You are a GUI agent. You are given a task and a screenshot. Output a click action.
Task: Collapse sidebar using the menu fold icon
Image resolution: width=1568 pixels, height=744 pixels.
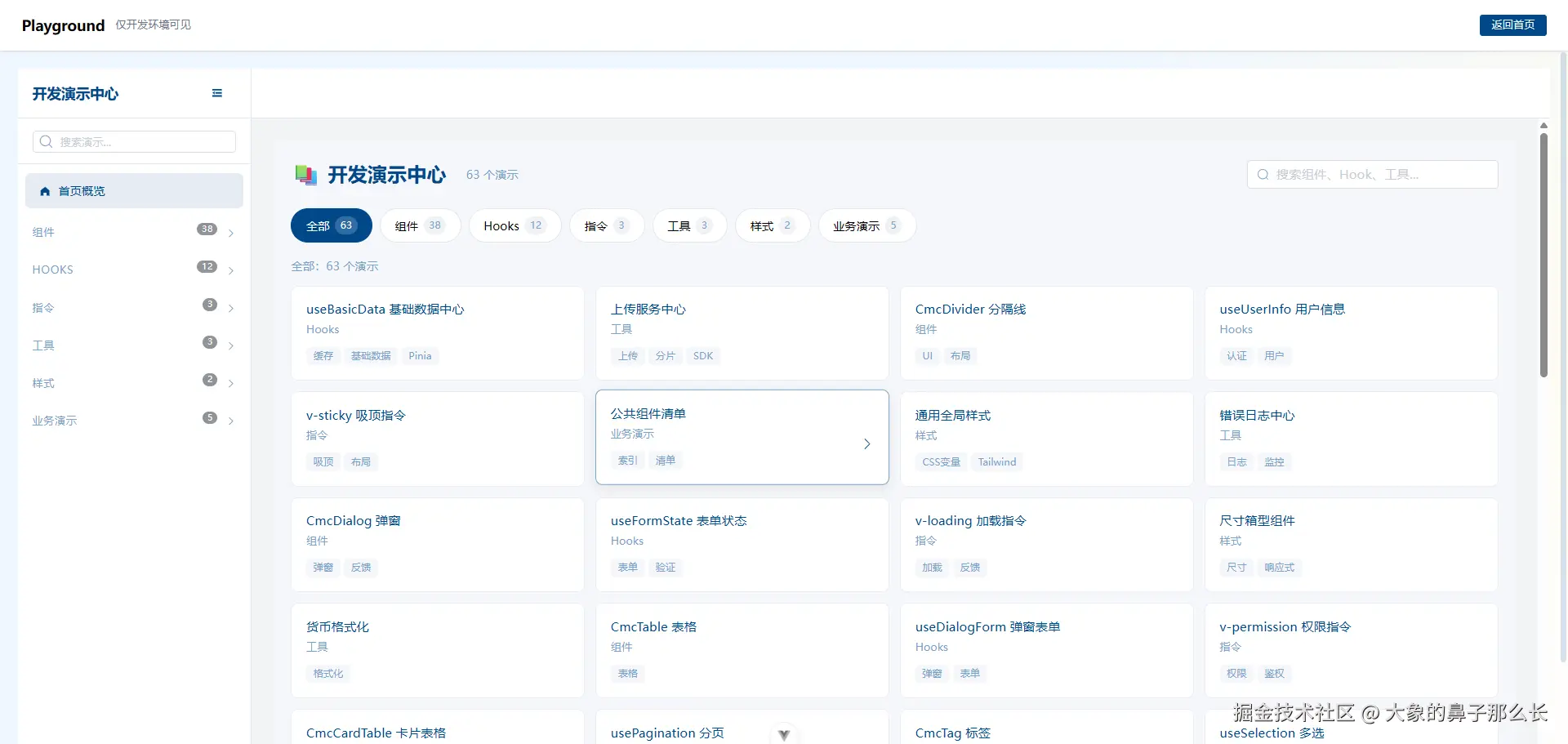tap(217, 93)
